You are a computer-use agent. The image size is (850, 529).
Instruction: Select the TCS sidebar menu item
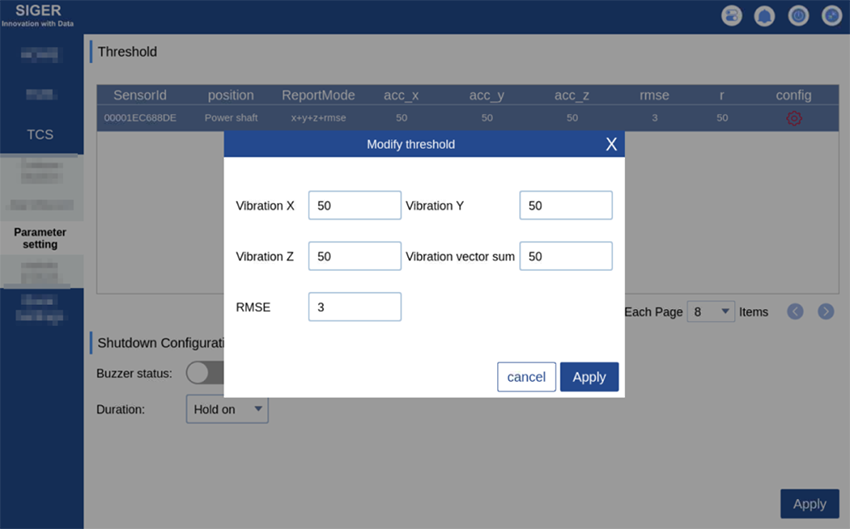(40, 134)
